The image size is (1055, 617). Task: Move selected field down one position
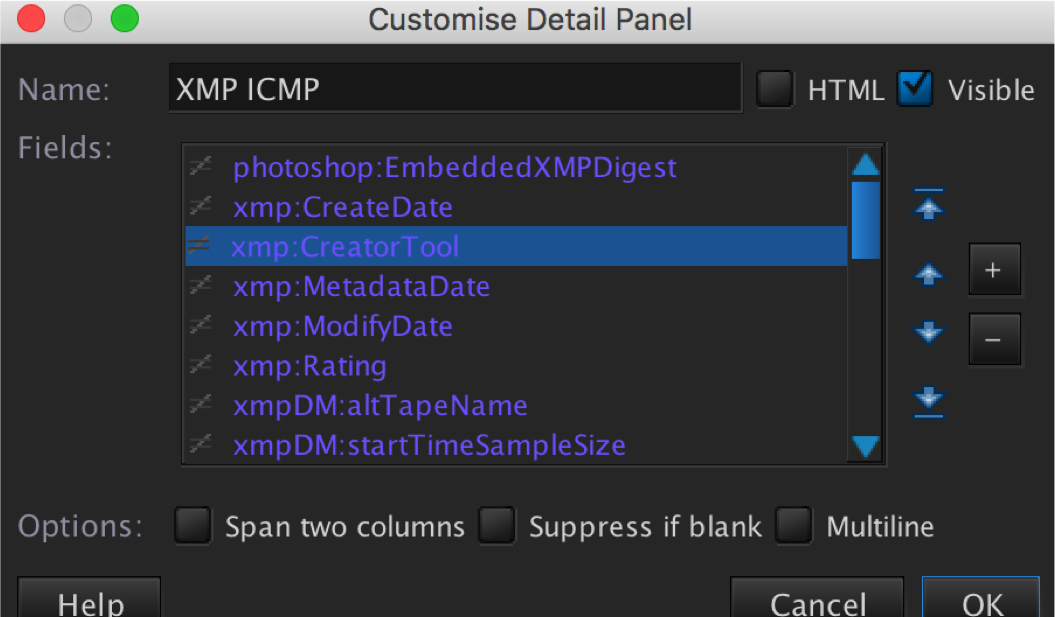pos(929,333)
